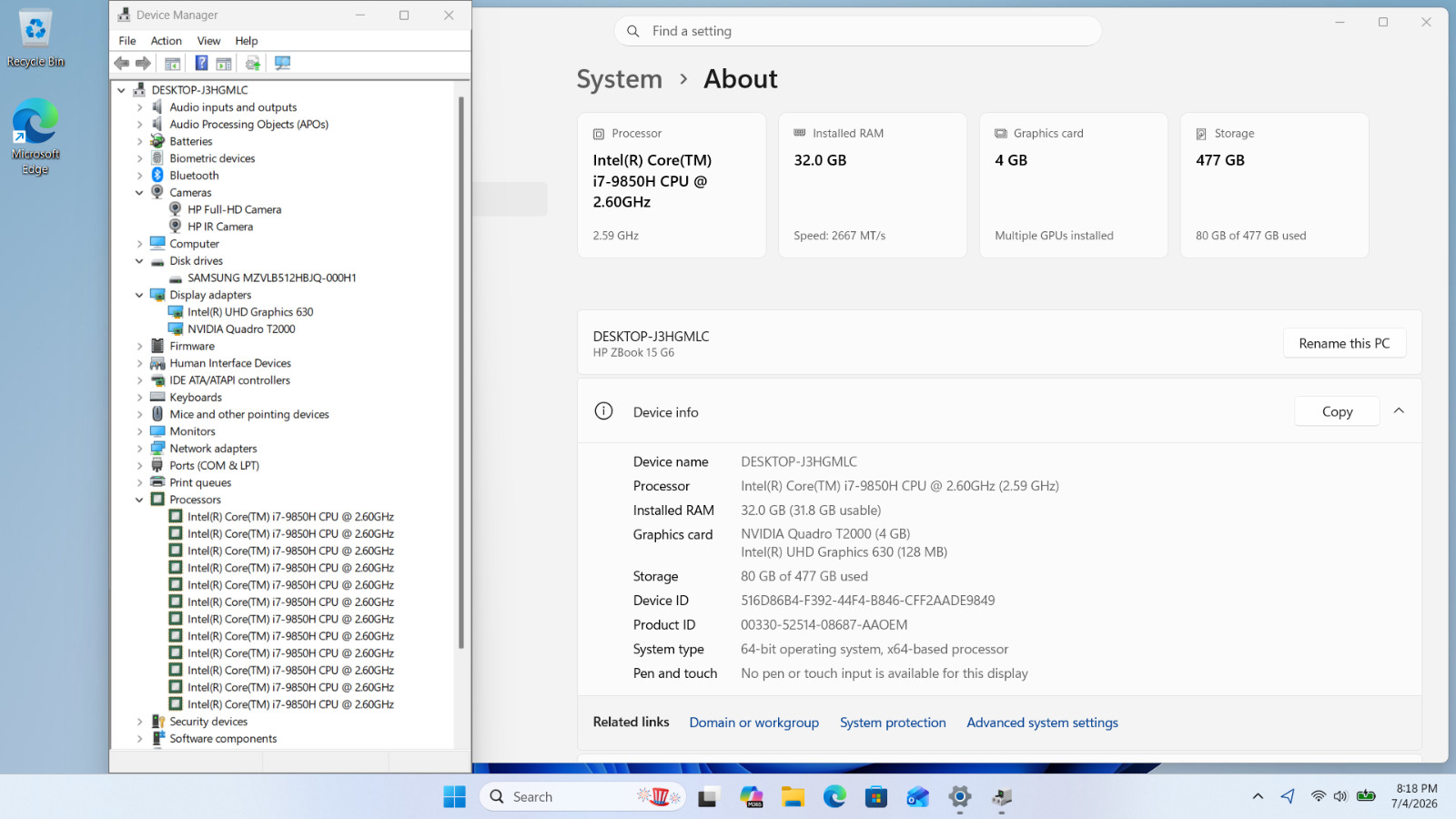Select HP IR Camera device

point(220,227)
